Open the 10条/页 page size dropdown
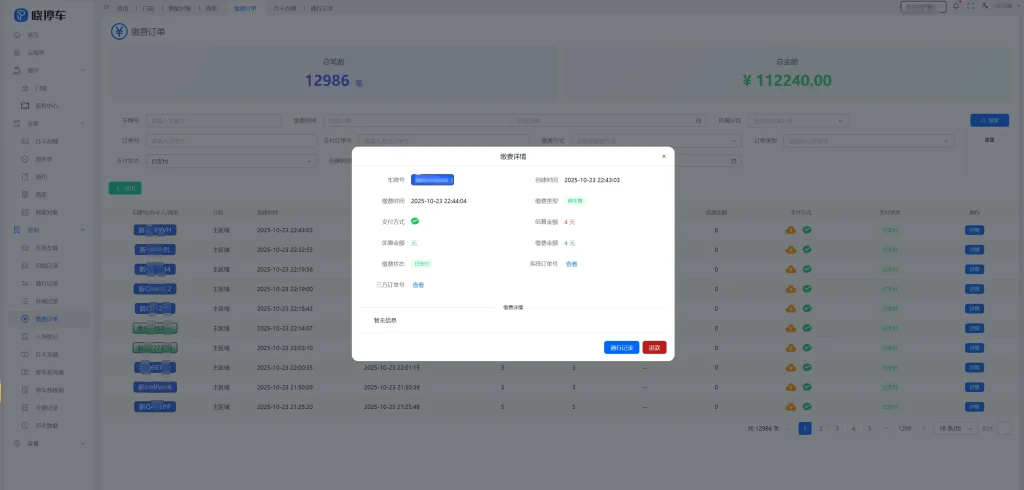1024x490 pixels. [956, 428]
